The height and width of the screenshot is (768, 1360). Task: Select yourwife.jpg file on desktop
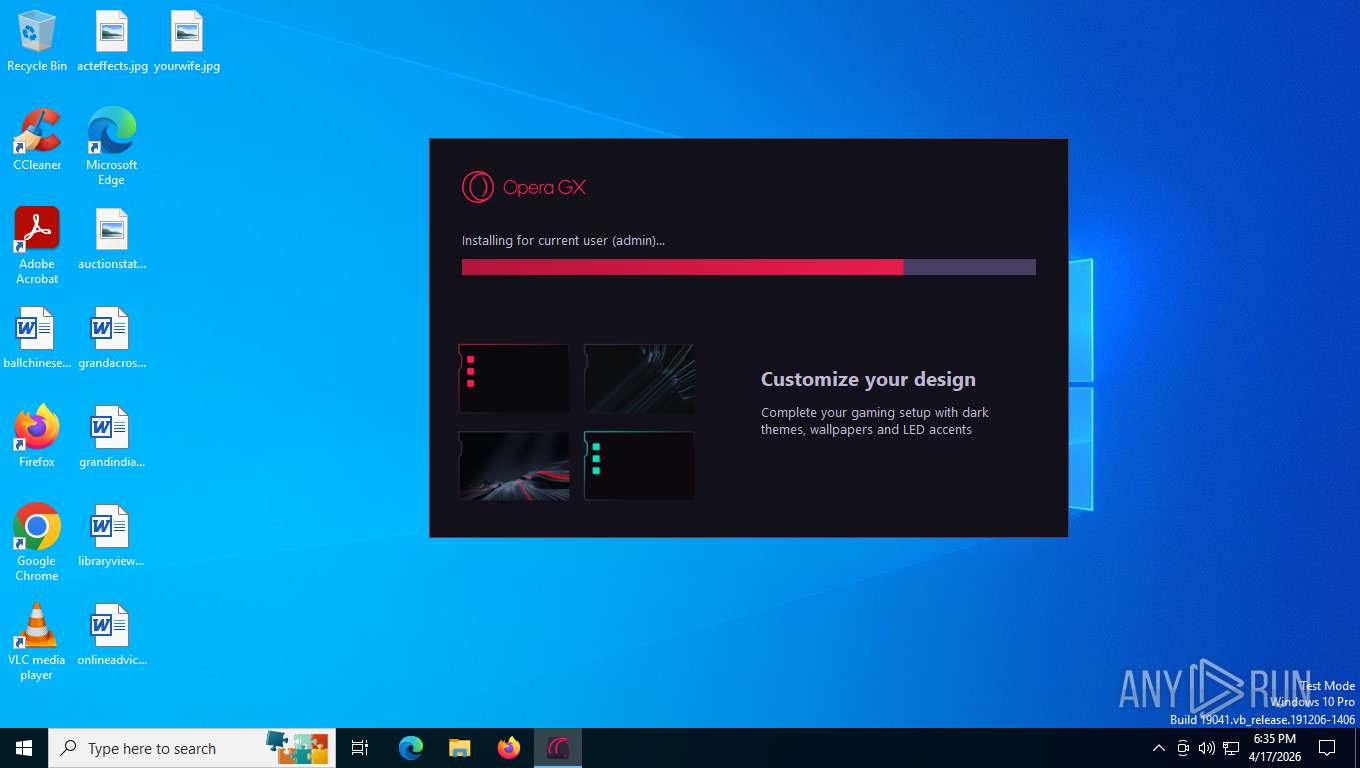[x=187, y=41]
